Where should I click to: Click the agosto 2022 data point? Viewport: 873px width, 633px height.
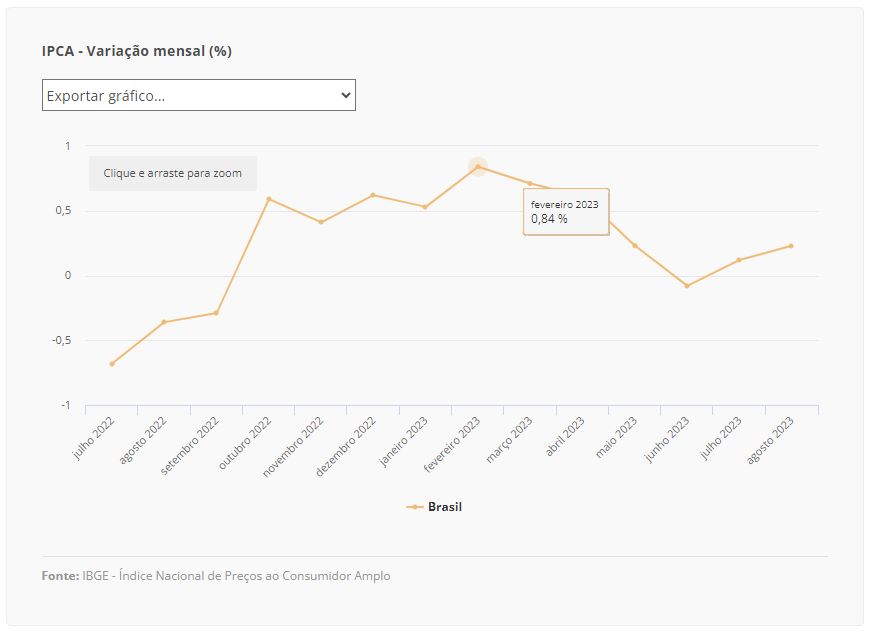164,322
